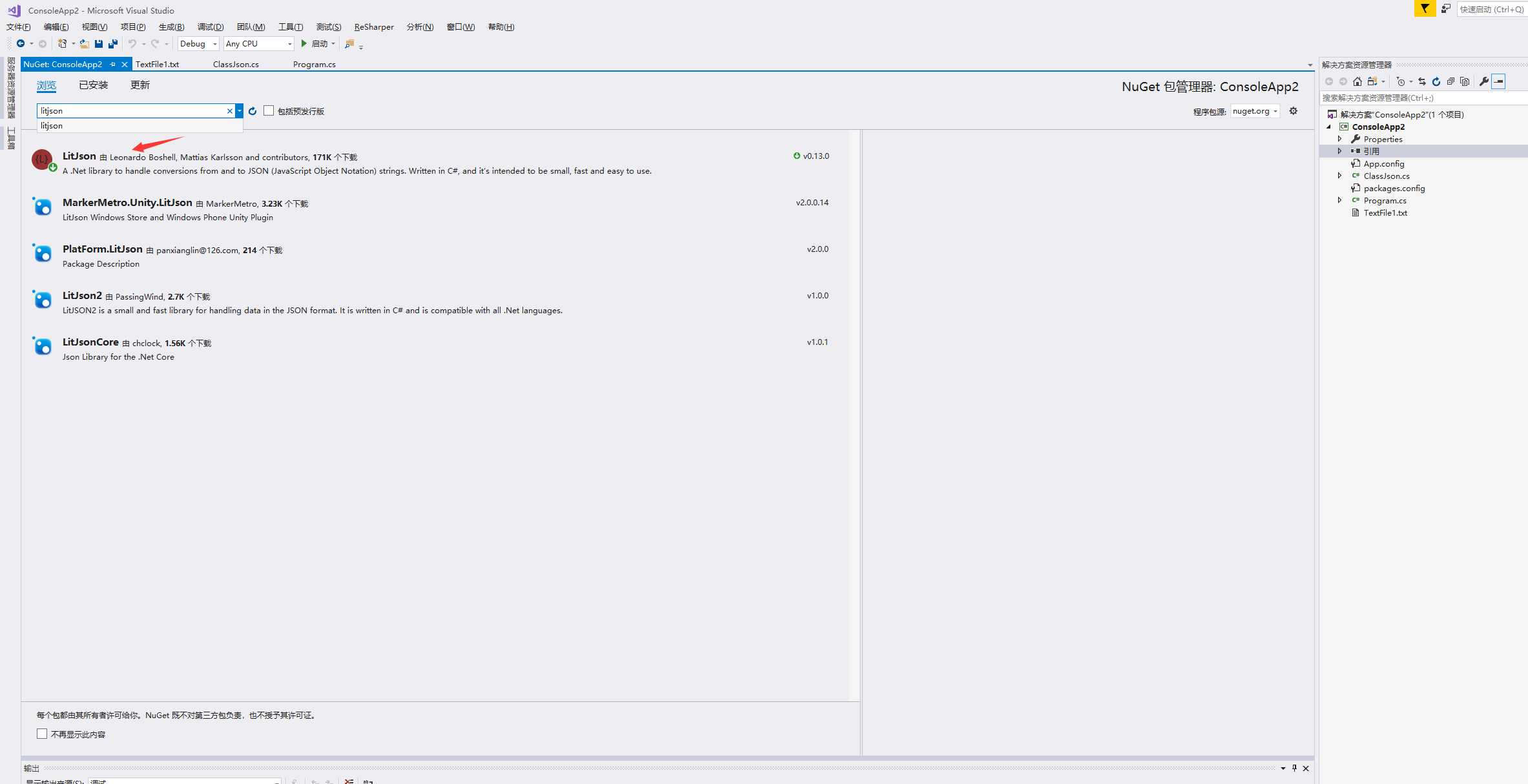
Task: Switch to the 已安装 tab
Action: [93, 85]
